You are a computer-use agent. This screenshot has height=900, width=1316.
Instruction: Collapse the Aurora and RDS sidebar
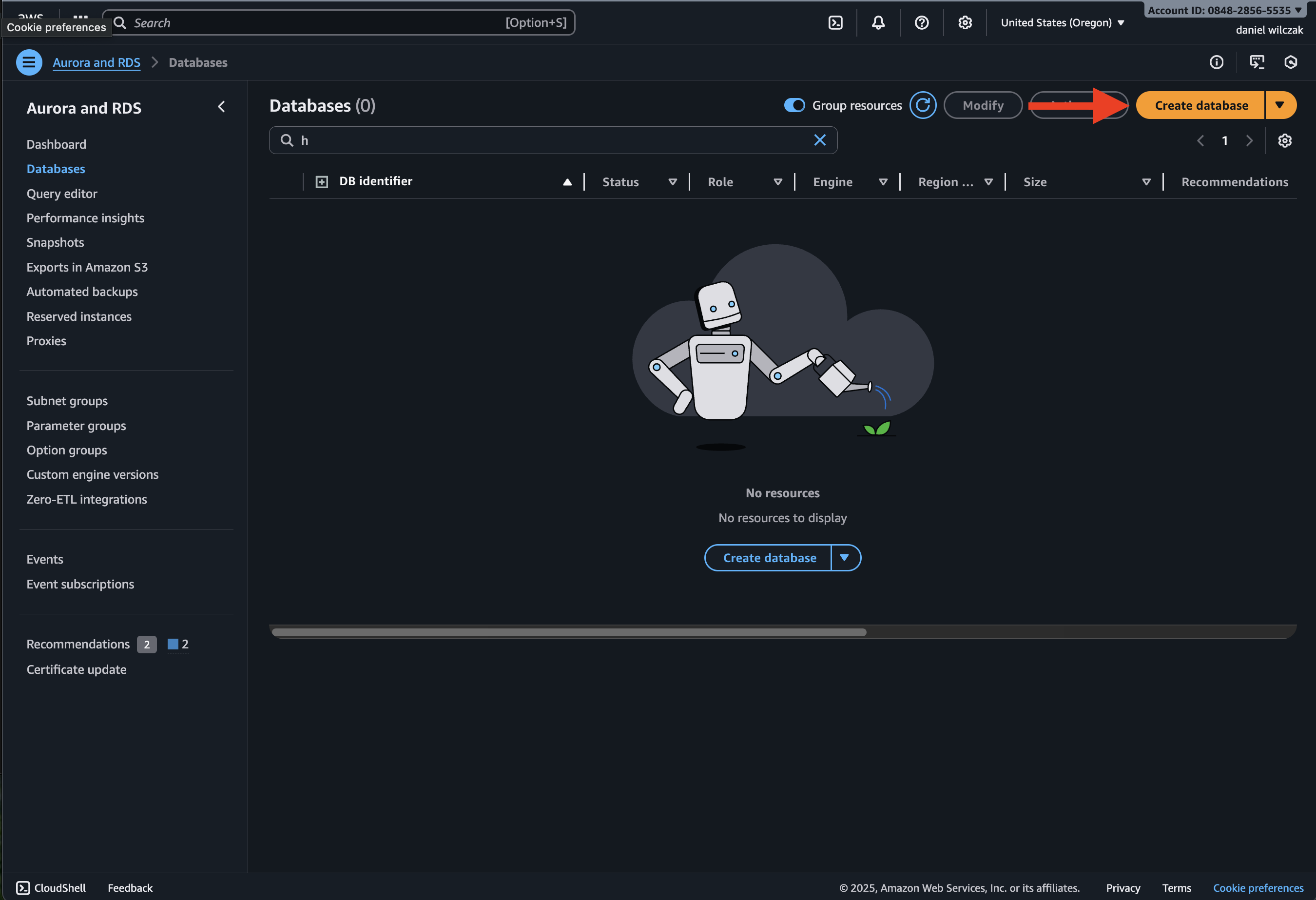pyautogui.click(x=221, y=107)
